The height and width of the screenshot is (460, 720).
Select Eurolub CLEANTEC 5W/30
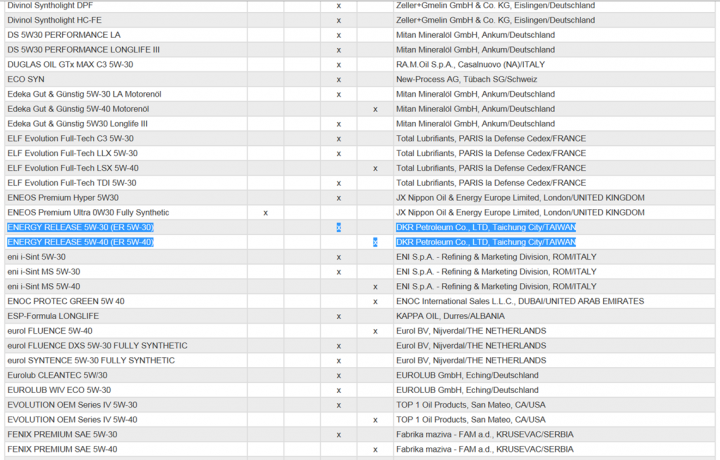57,375
